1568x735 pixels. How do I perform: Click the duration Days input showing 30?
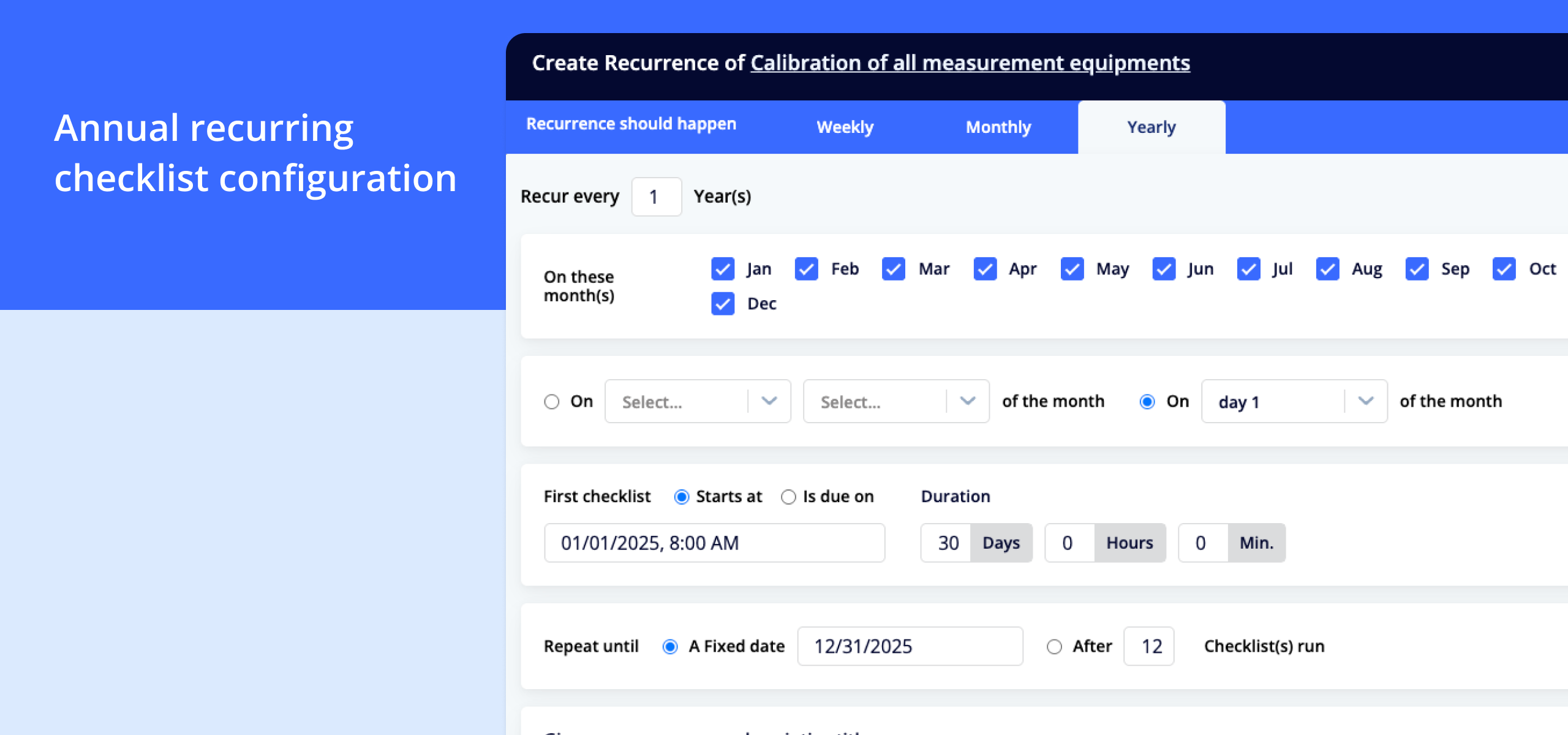coord(947,543)
